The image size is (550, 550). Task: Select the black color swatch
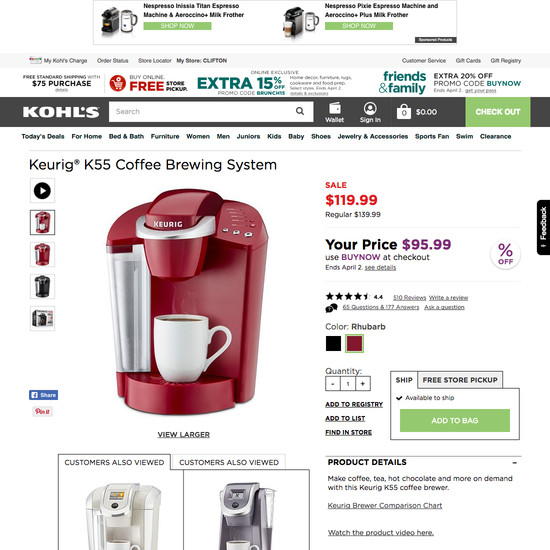tap(333, 343)
